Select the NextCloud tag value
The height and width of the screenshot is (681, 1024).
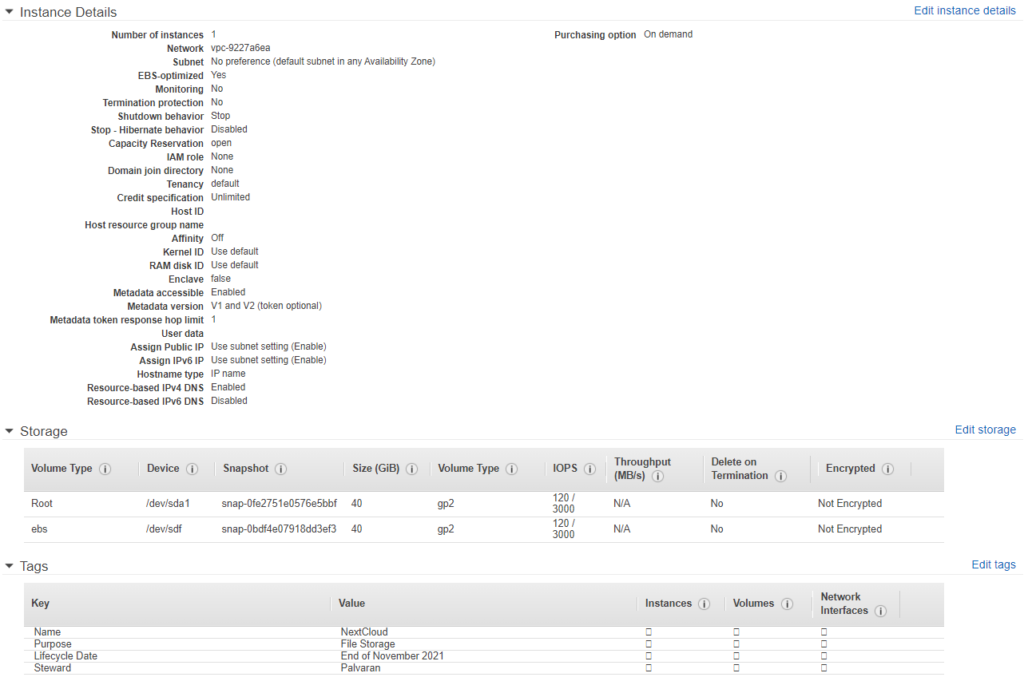(364, 632)
